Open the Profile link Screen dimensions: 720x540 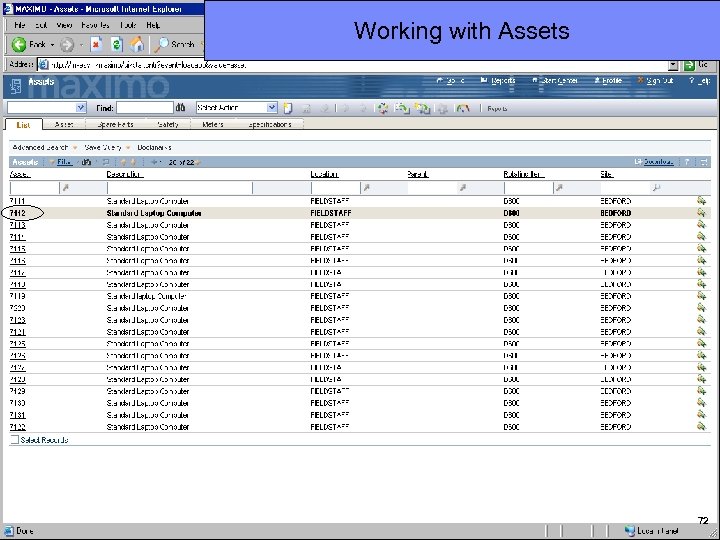pyautogui.click(x=608, y=81)
